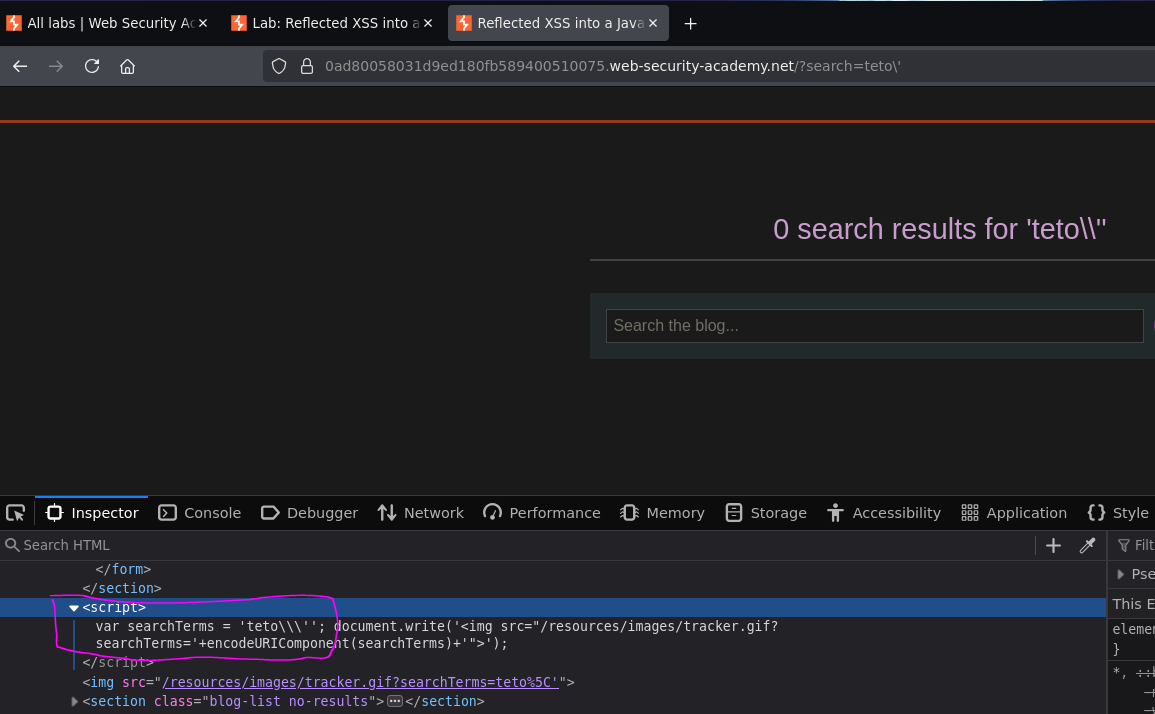Screen dimensions: 1155x714
Task: Click the tracking protection shield icon
Action: [x=279, y=66]
